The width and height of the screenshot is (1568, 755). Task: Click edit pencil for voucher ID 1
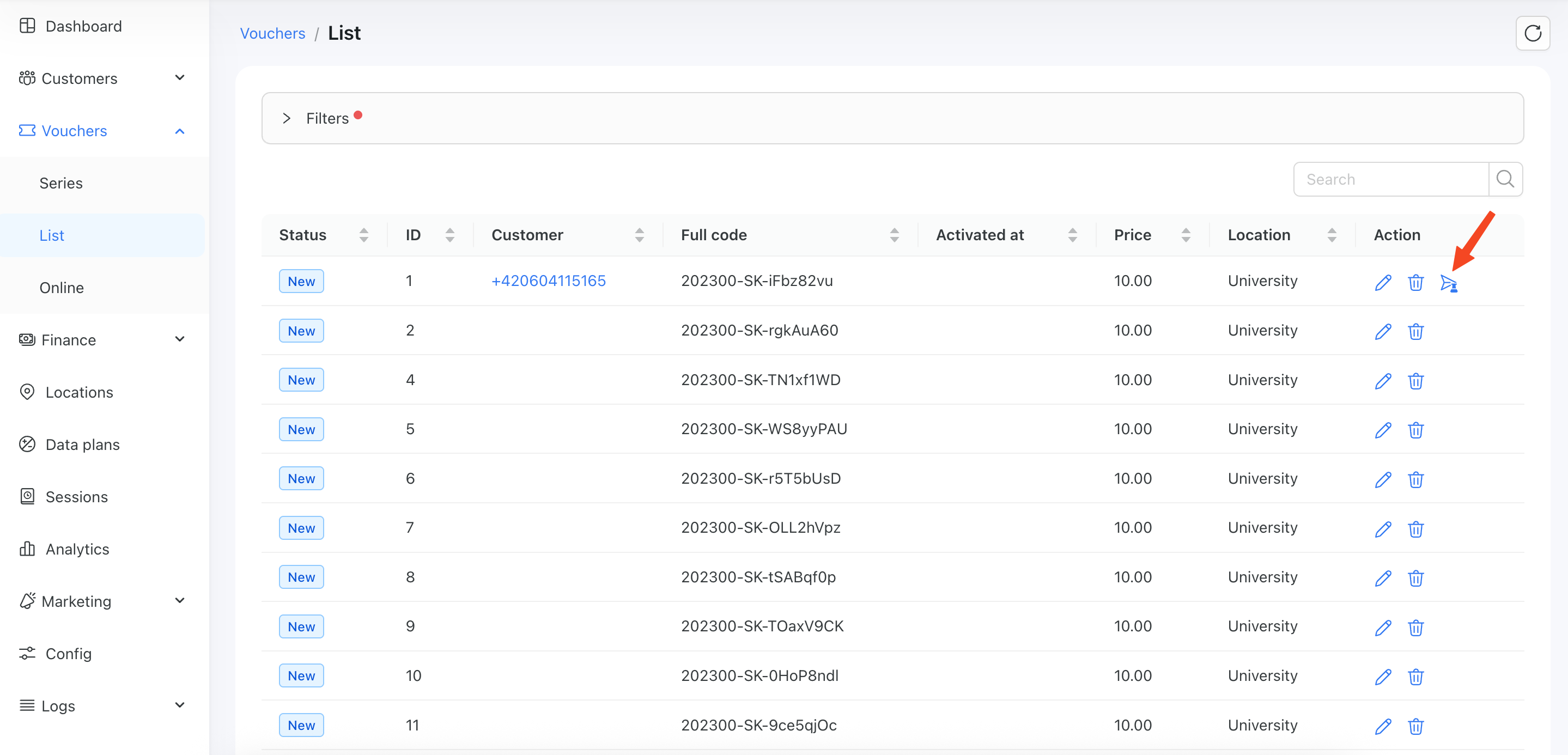[x=1382, y=282]
